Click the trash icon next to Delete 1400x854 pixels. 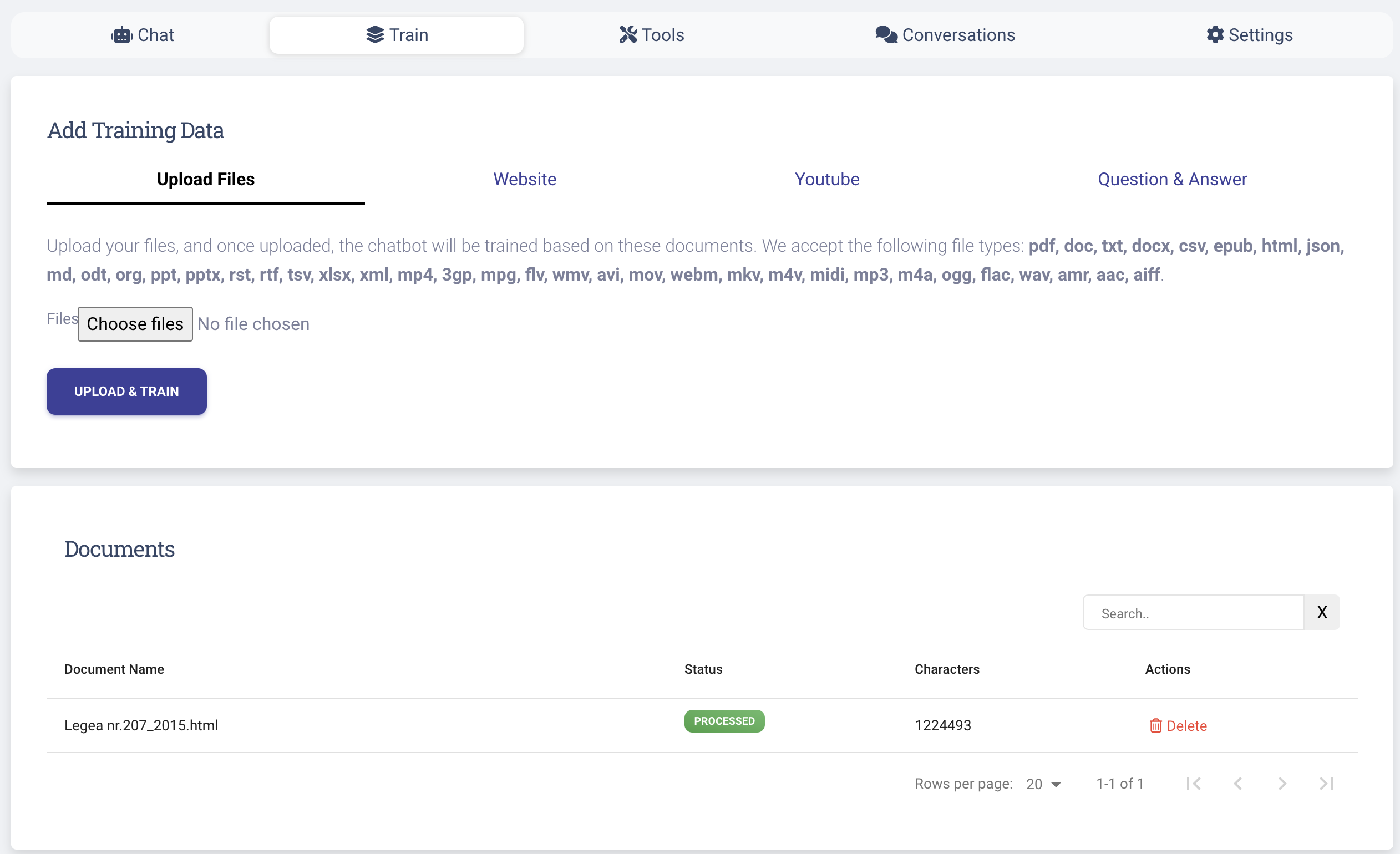pos(1155,725)
